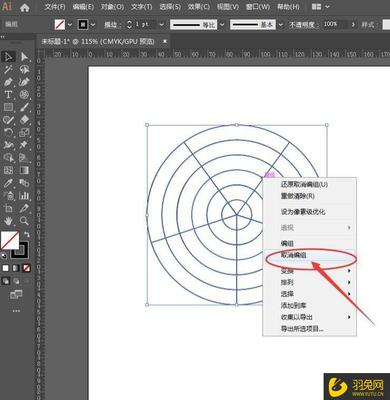The height and width of the screenshot is (400, 390).
Task: Expand opacity arrow next to 100%
Action: click(353, 25)
